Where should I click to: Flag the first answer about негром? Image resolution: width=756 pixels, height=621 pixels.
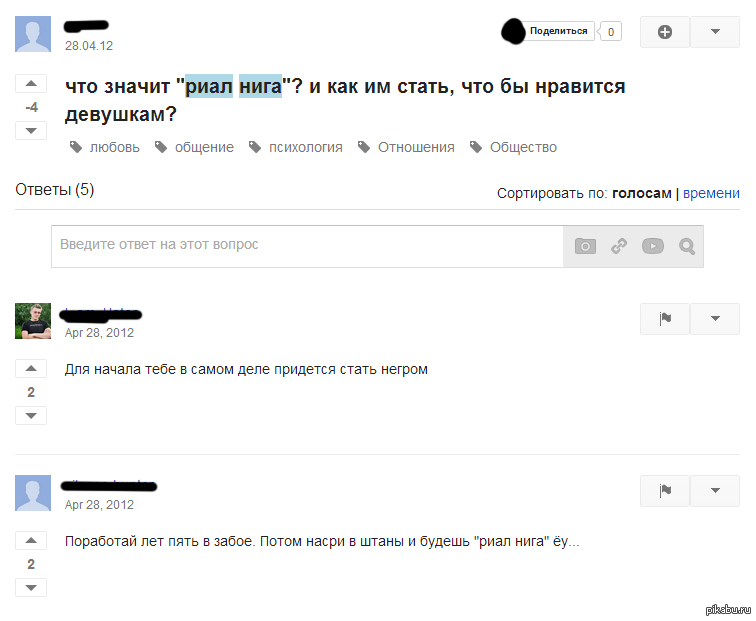pos(665,319)
